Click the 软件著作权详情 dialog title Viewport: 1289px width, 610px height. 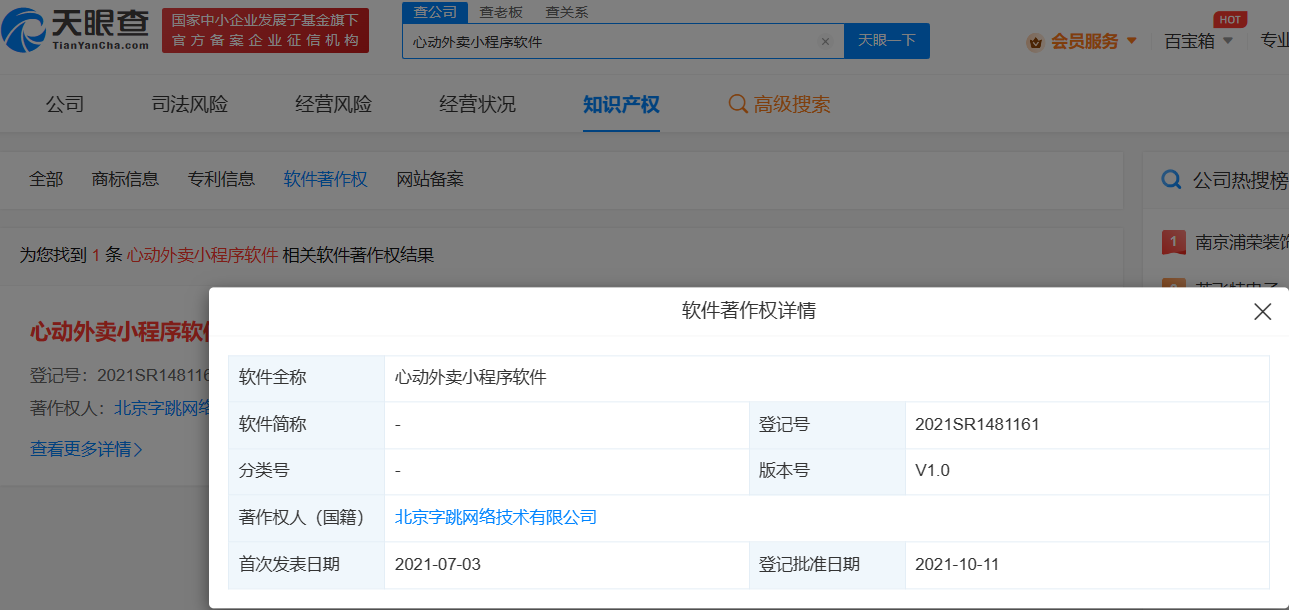pyautogui.click(x=749, y=311)
